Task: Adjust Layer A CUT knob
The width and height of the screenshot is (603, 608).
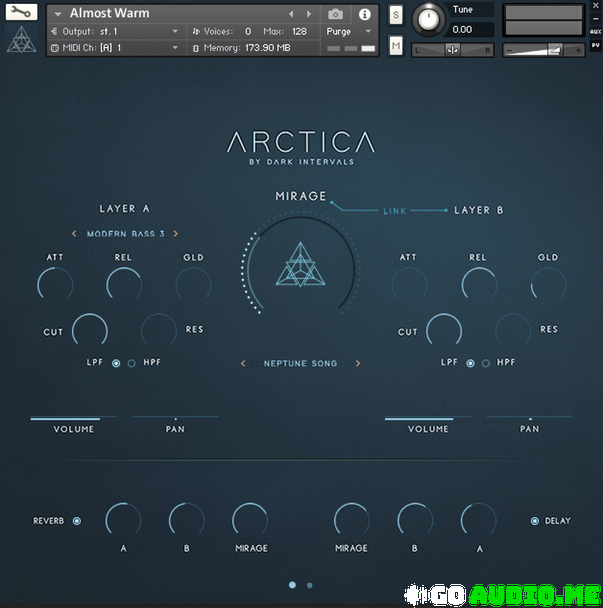Action: pyautogui.click(x=90, y=331)
